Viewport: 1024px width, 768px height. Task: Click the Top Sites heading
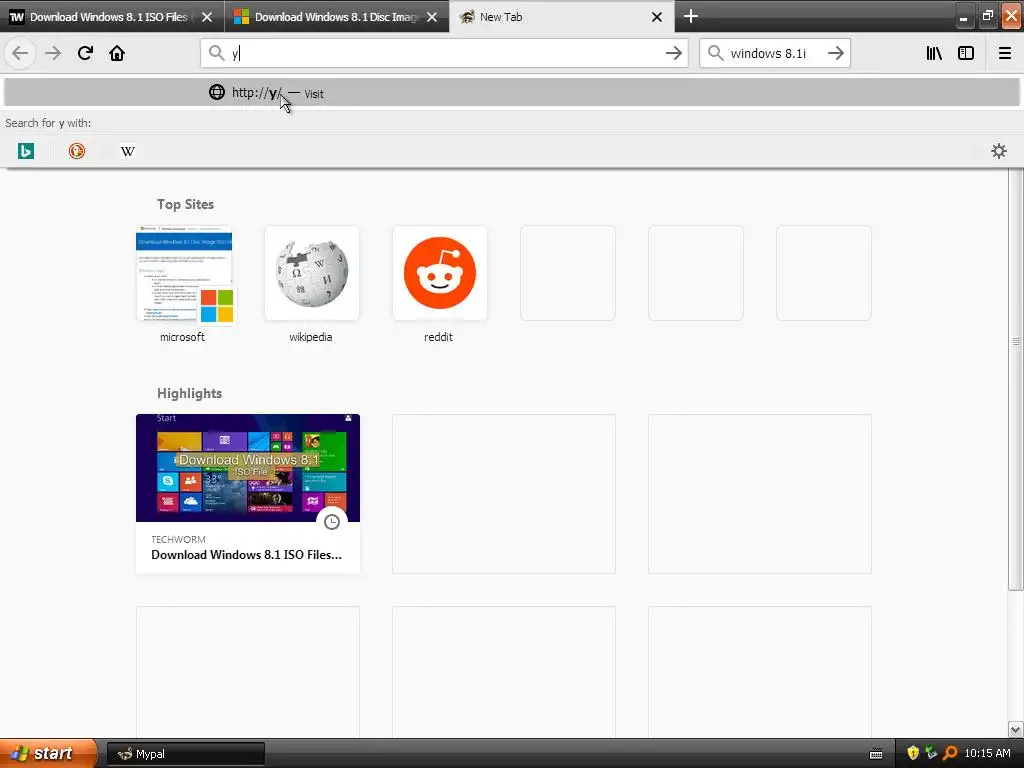pyautogui.click(x=185, y=204)
